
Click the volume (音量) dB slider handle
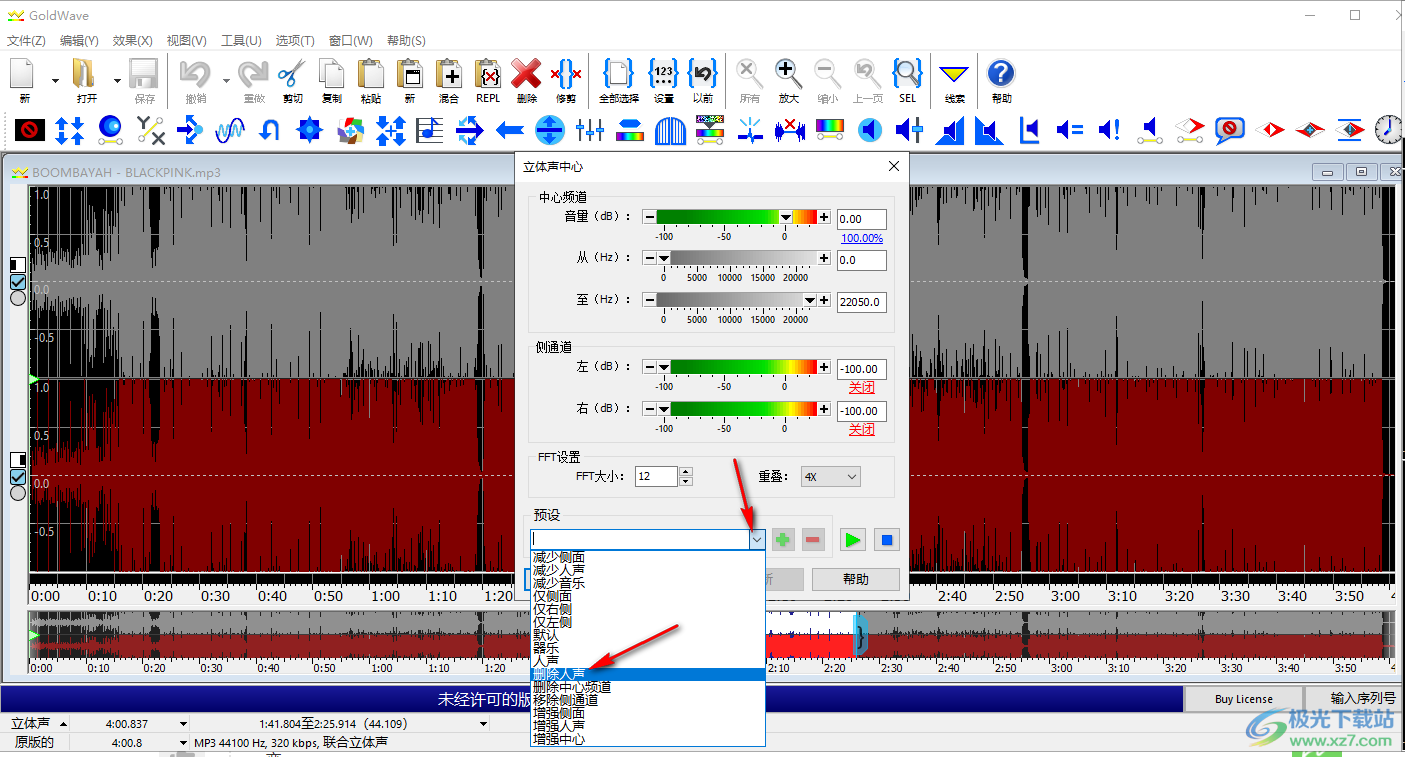(785, 217)
